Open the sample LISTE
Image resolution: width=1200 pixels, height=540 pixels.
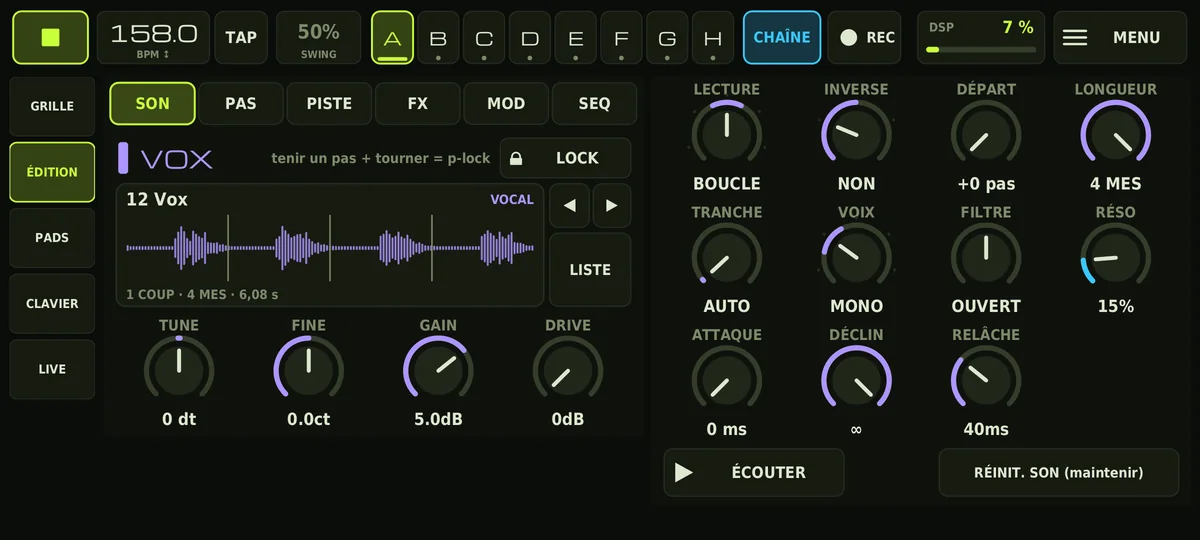click(590, 270)
